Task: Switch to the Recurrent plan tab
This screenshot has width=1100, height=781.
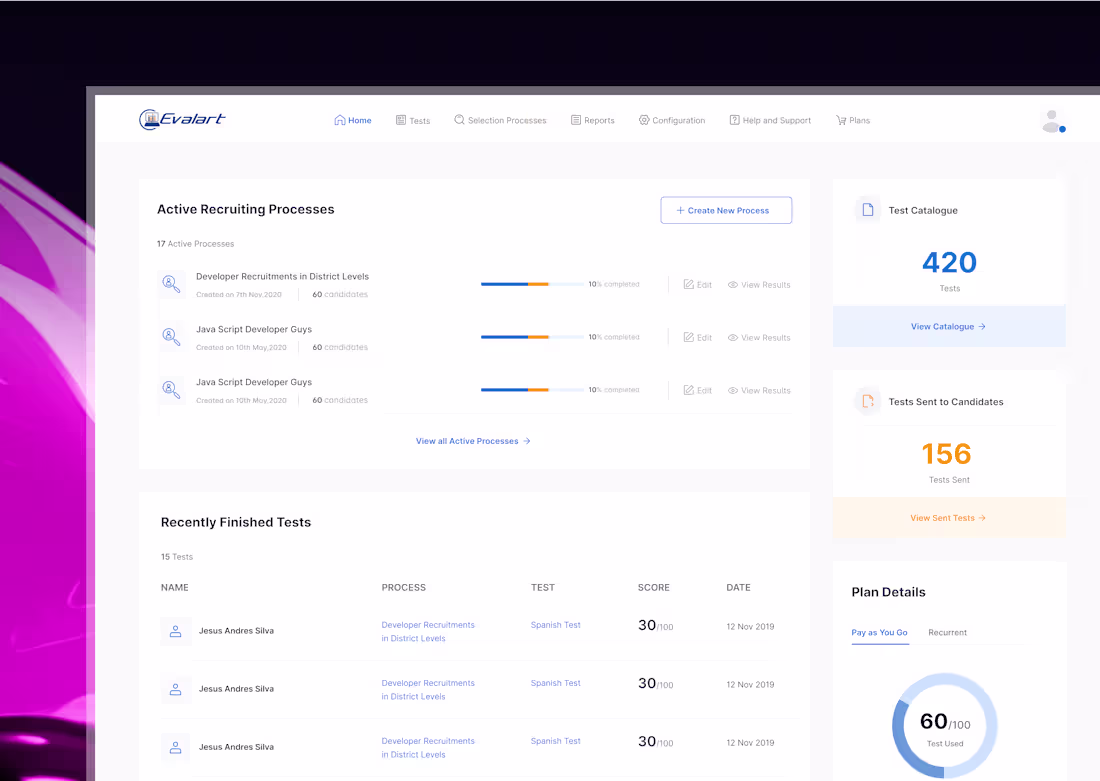Action: tap(947, 632)
